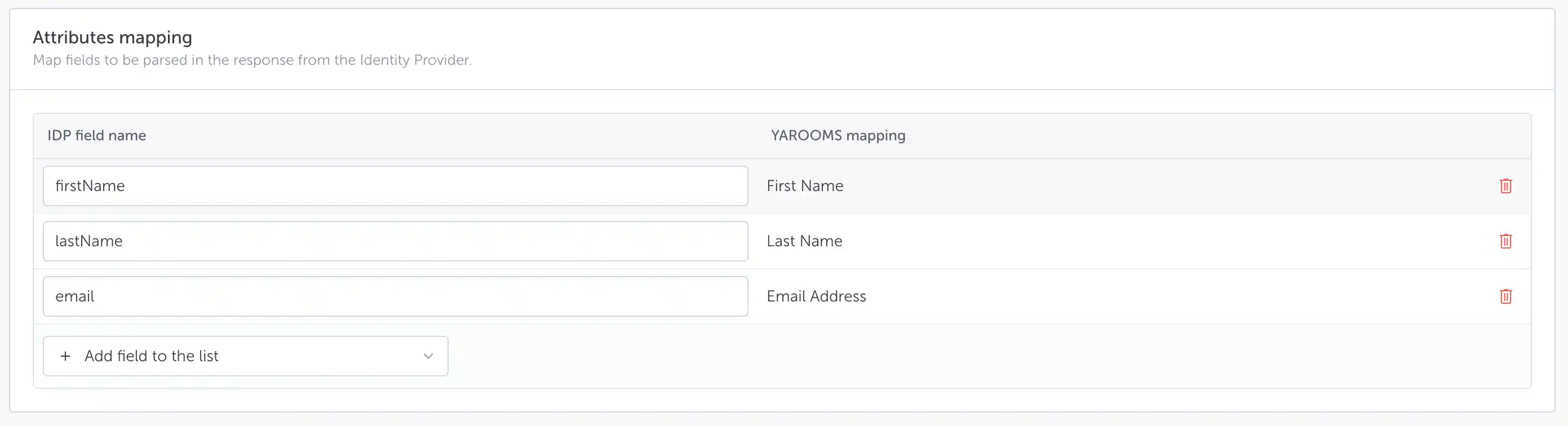Select the IDP field name column header

point(97,135)
